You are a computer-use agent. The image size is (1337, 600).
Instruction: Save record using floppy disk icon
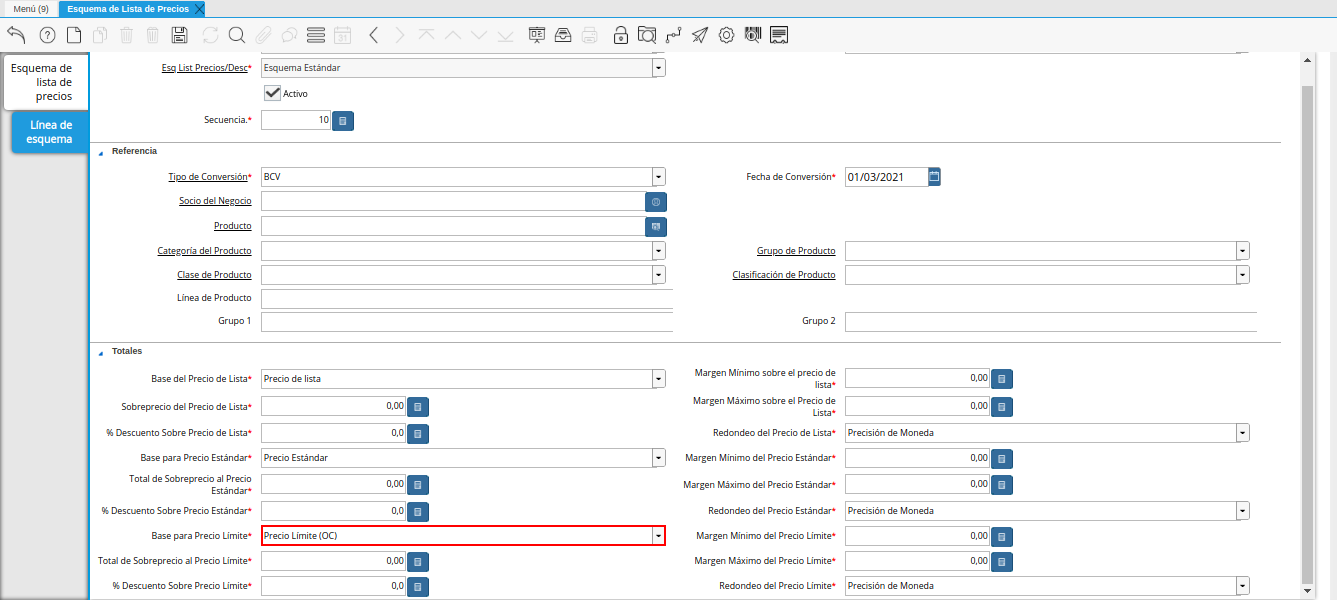180,35
